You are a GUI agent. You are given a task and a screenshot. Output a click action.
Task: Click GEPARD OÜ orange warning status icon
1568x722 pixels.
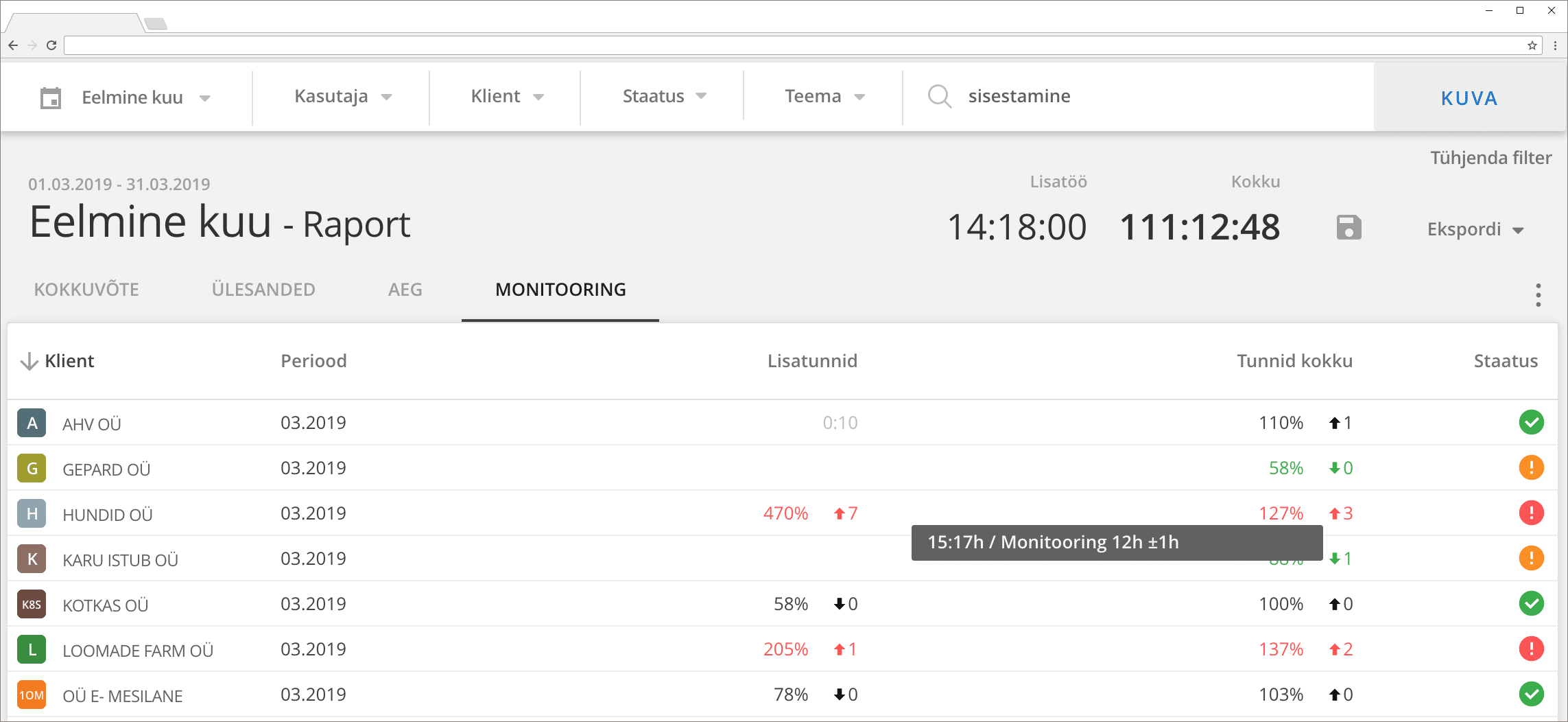tap(1531, 467)
